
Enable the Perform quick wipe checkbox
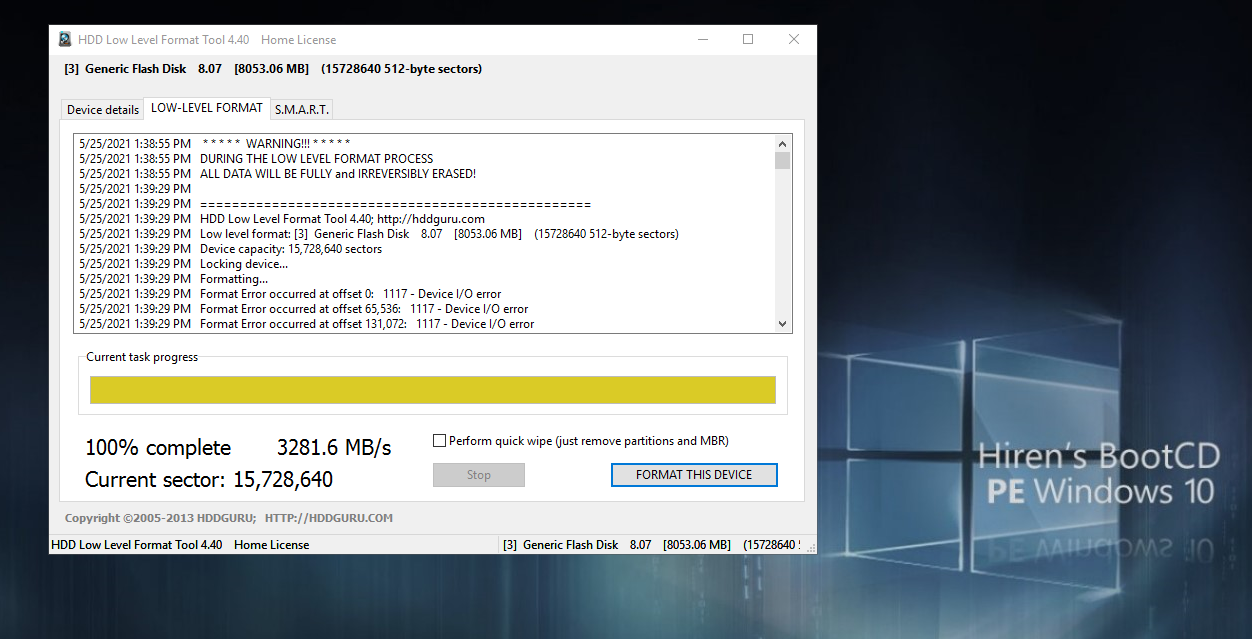pyautogui.click(x=439, y=441)
